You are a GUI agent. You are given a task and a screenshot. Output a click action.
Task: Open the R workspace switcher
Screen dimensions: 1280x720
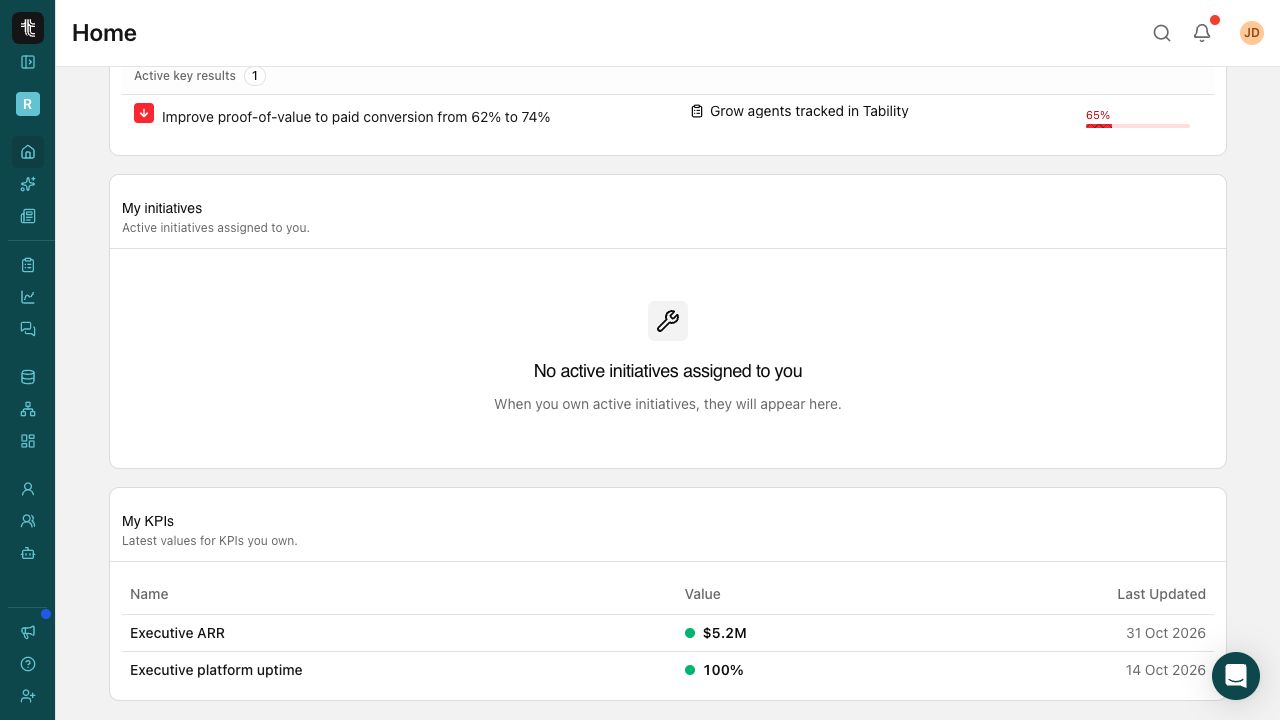click(28, 104)
